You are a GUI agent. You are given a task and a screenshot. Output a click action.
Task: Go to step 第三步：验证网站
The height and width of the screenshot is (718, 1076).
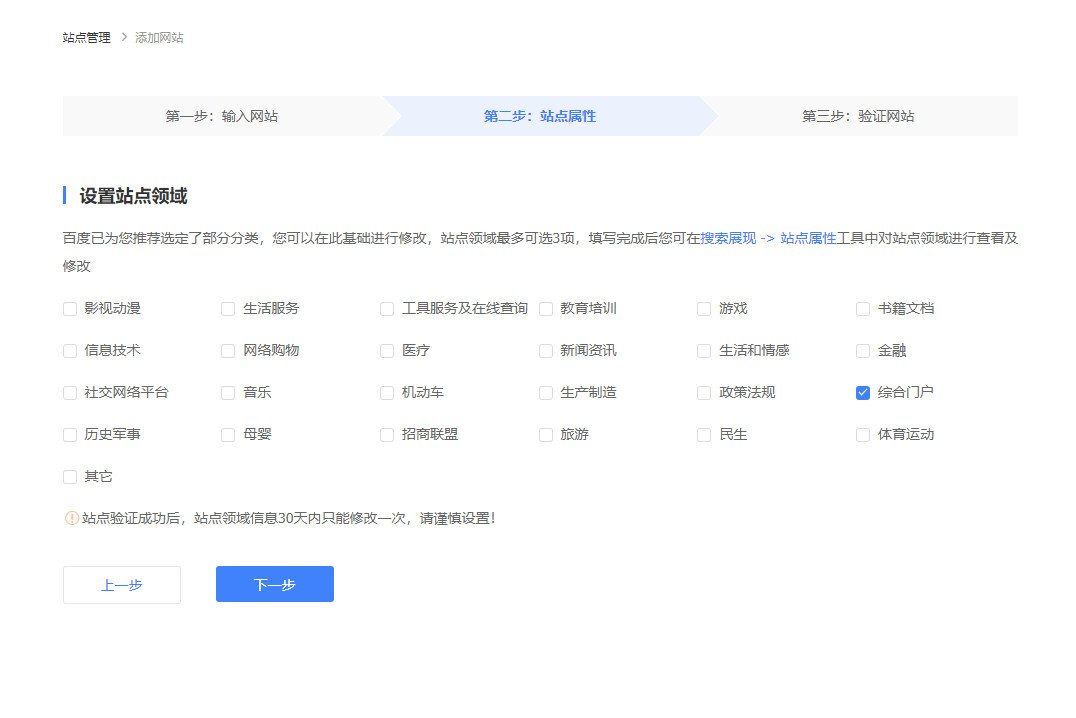pyautogui.click(x=858, y=116)
